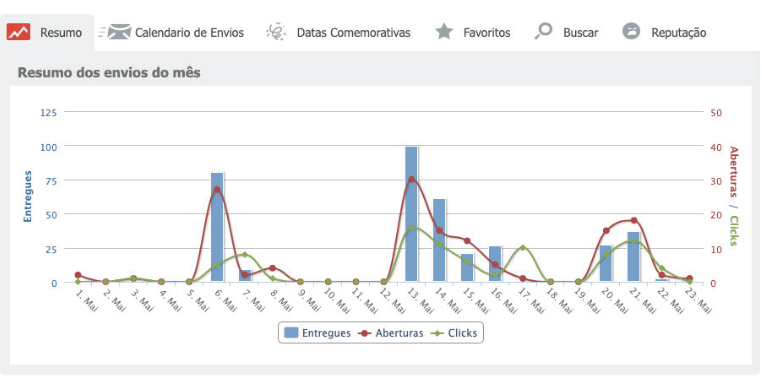Click the green Clicks legend marker

[x=438, y=333]
